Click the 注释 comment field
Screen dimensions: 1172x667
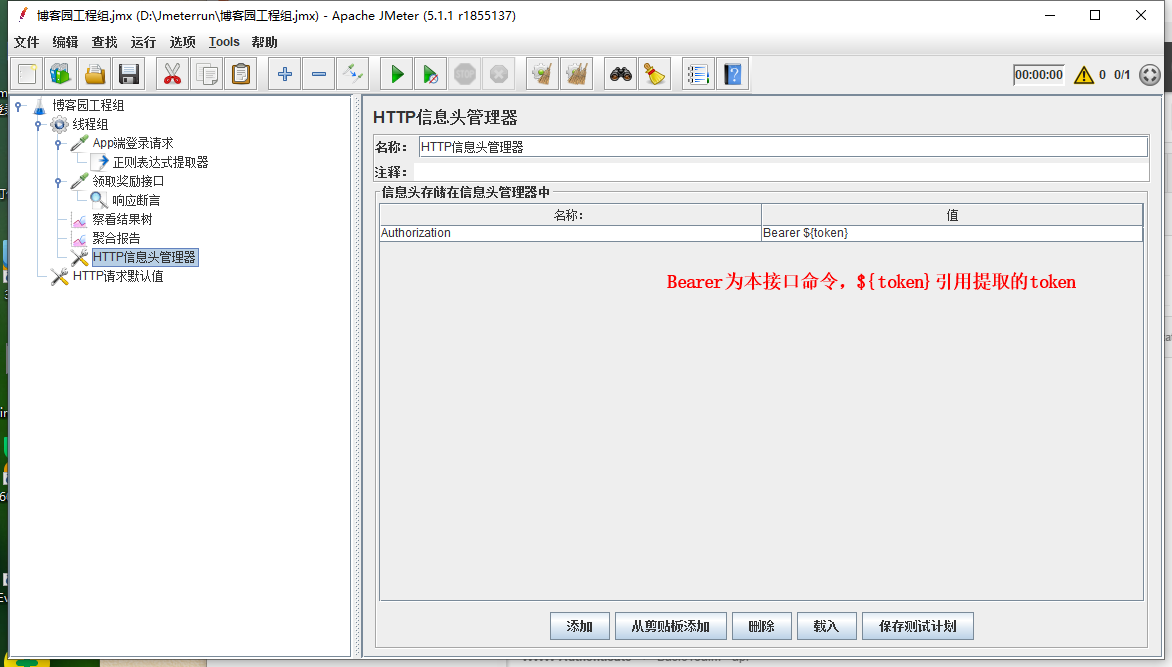(x=781, y=172)
